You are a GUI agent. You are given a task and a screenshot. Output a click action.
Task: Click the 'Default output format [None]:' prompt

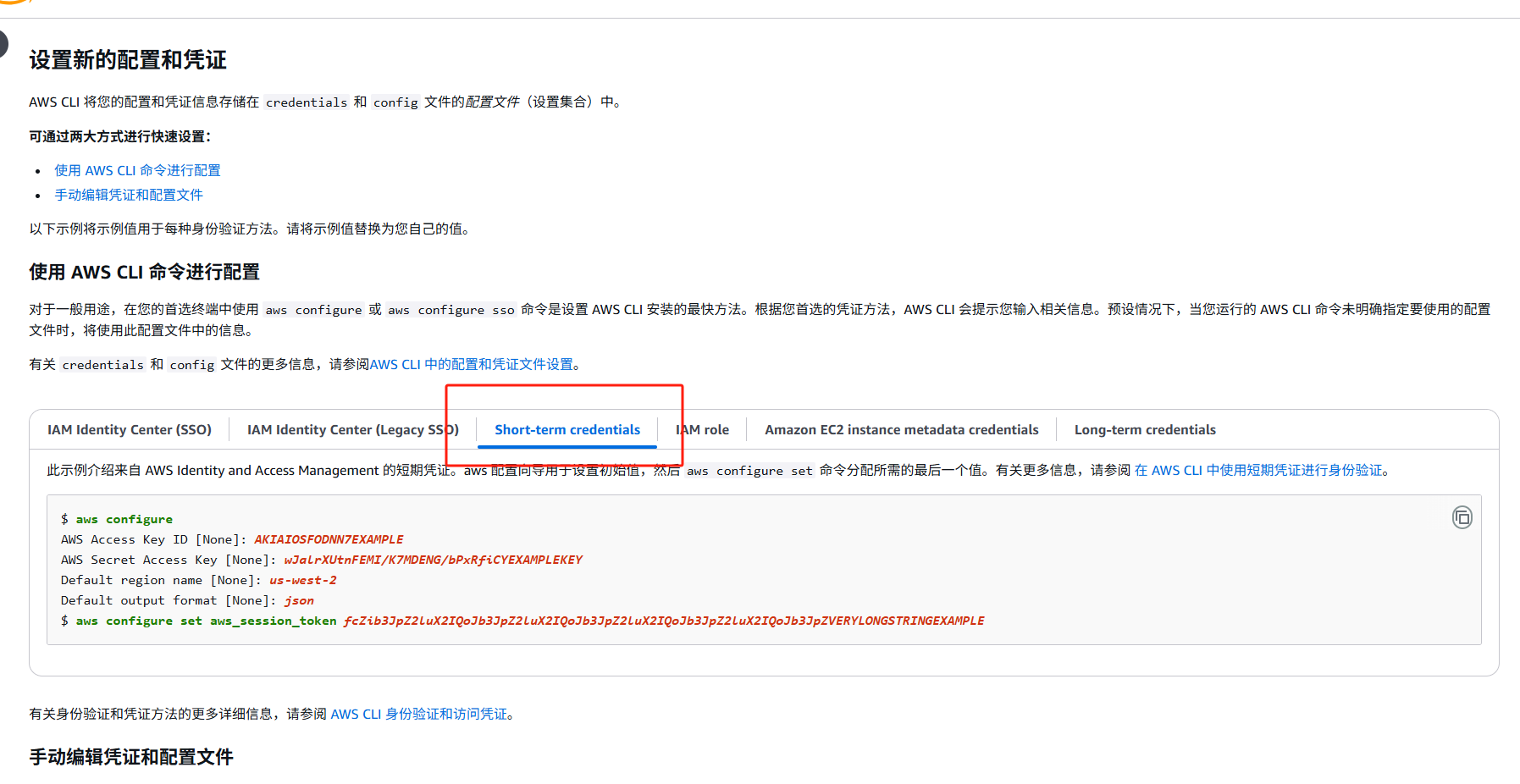[x=169, y=600]
